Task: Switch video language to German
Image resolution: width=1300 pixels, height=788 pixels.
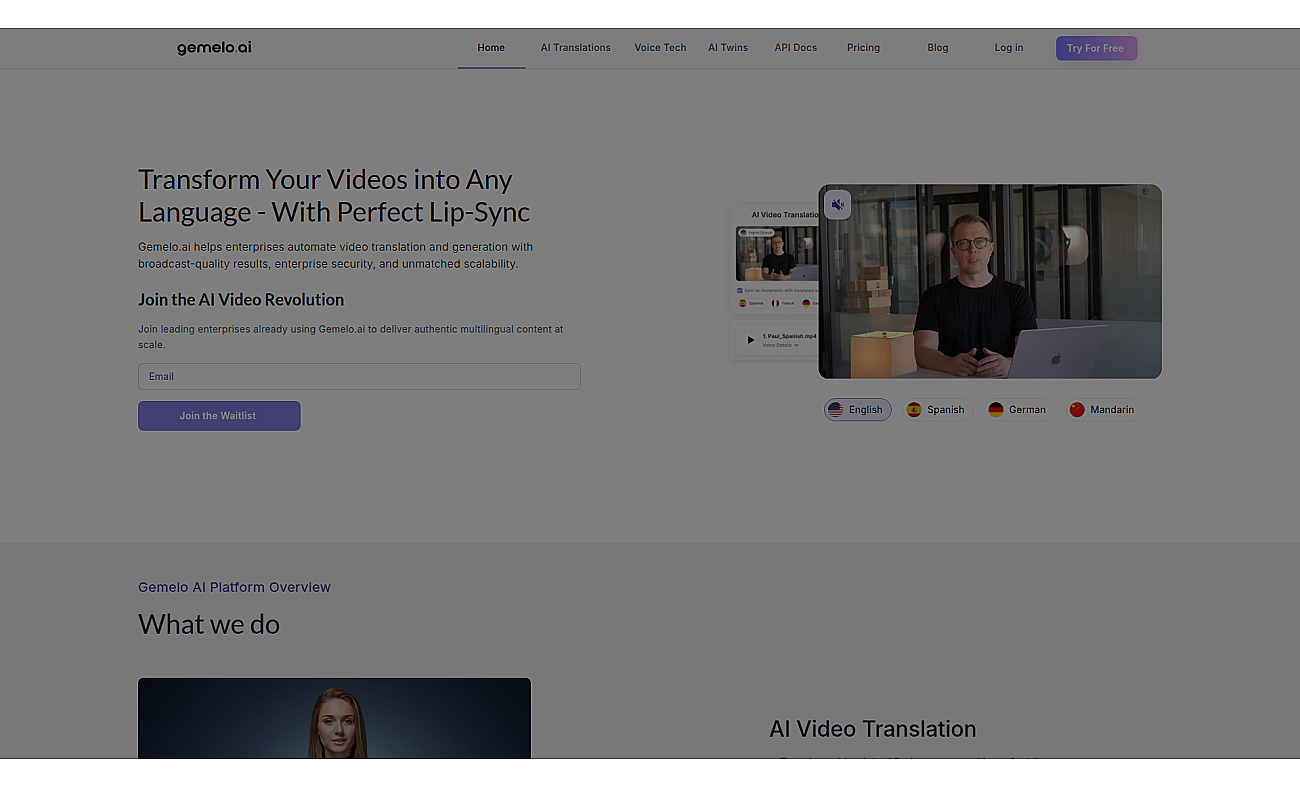Action: click(1018, 410)
